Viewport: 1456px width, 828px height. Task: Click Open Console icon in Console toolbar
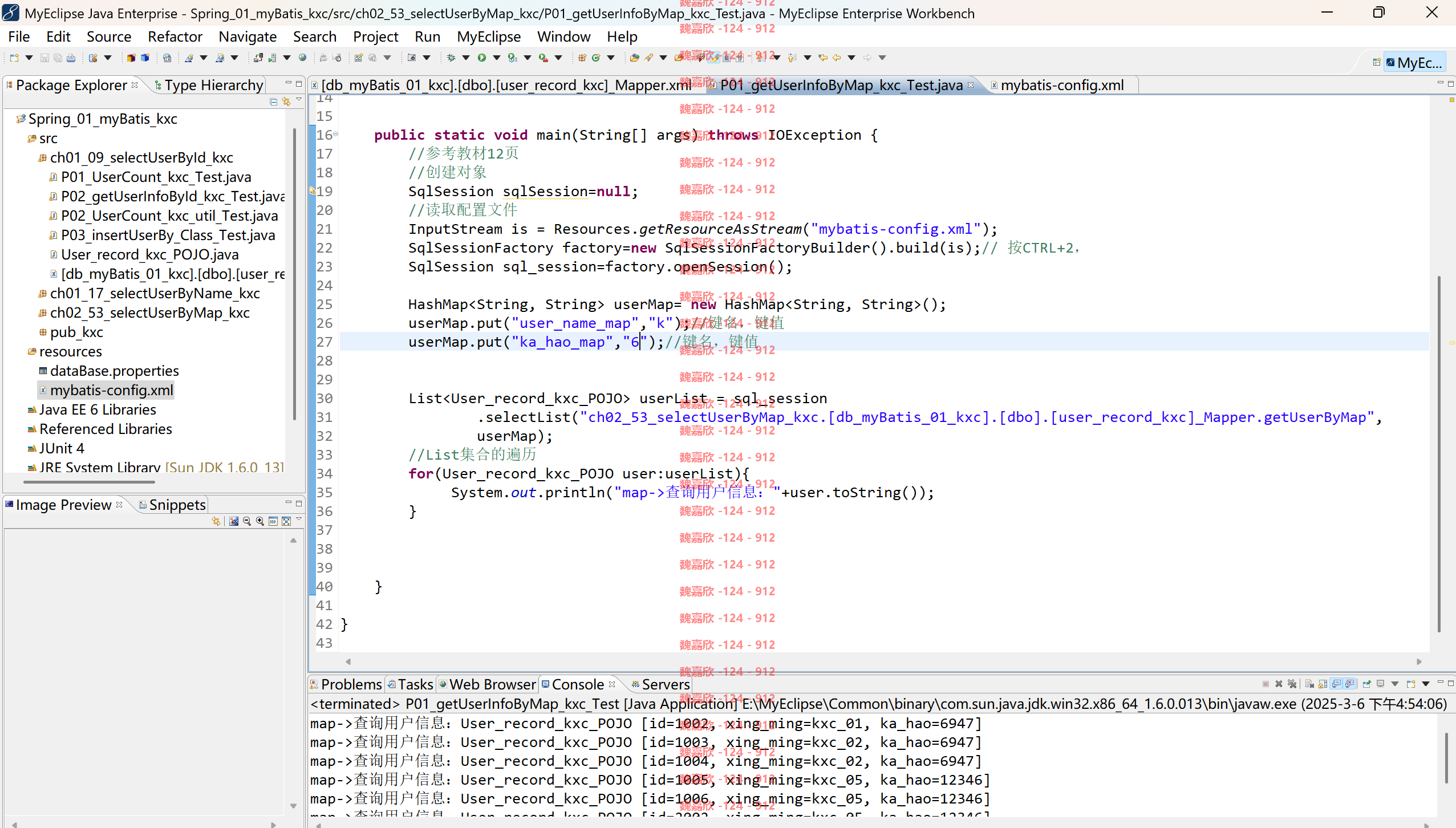tap(1411, 684)
